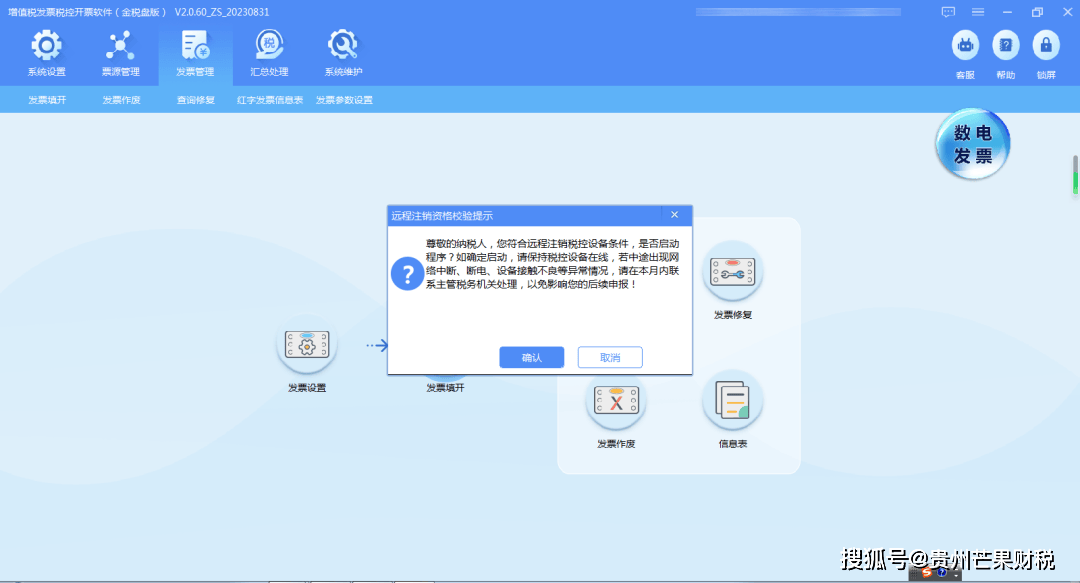
Task: Confirm the dialog with 确认 button
Action: [x=531, y=357]
